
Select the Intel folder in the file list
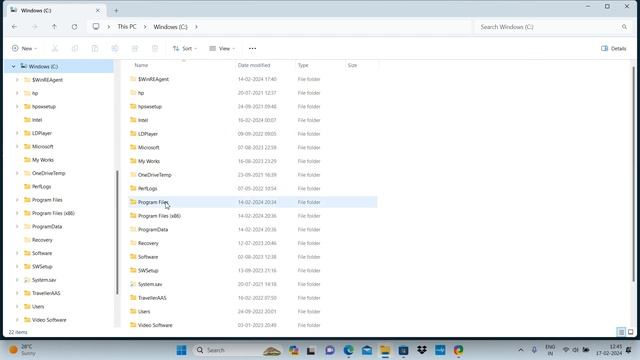point(253,120)
